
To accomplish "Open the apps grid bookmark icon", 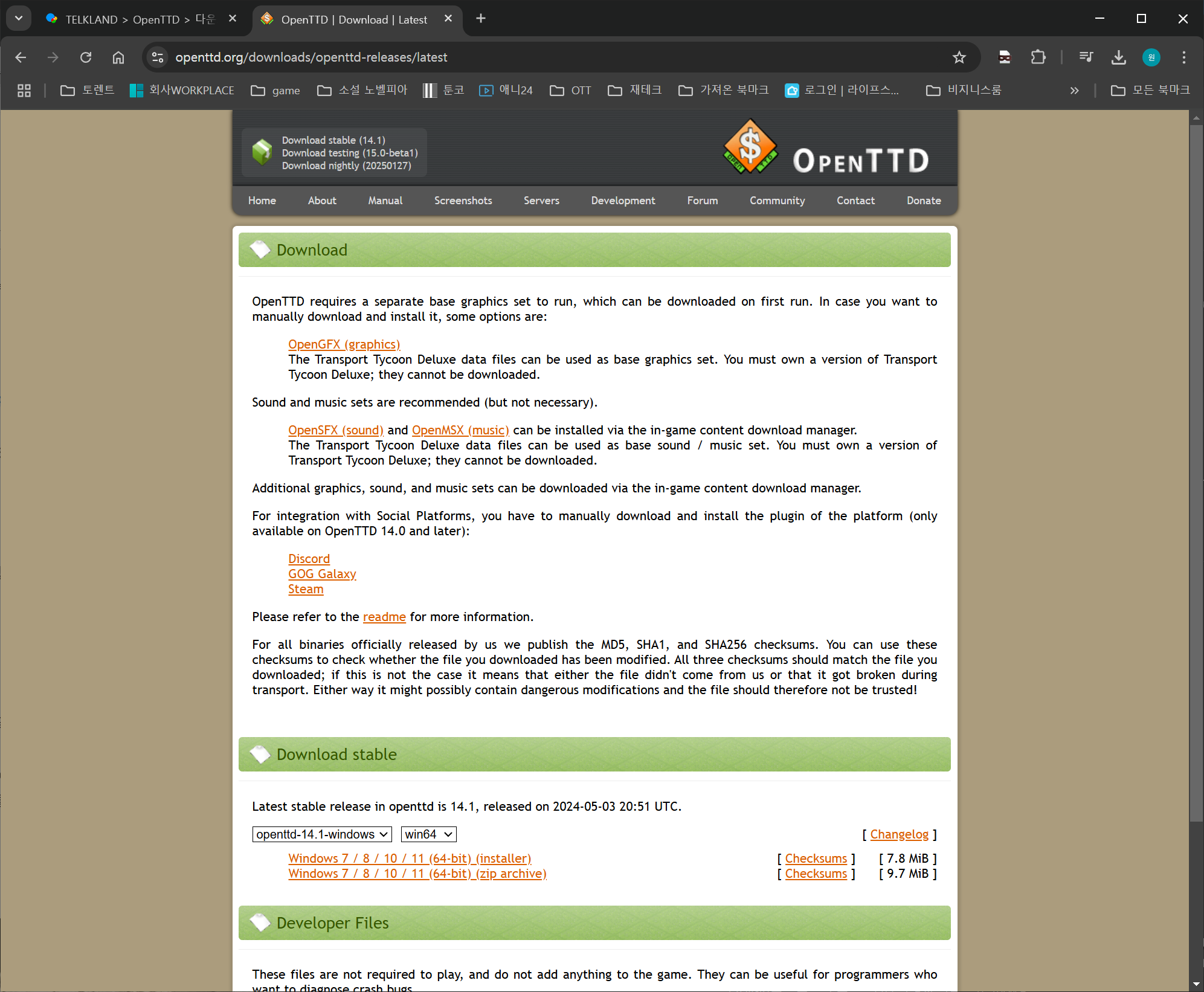I will coord(24,91).
